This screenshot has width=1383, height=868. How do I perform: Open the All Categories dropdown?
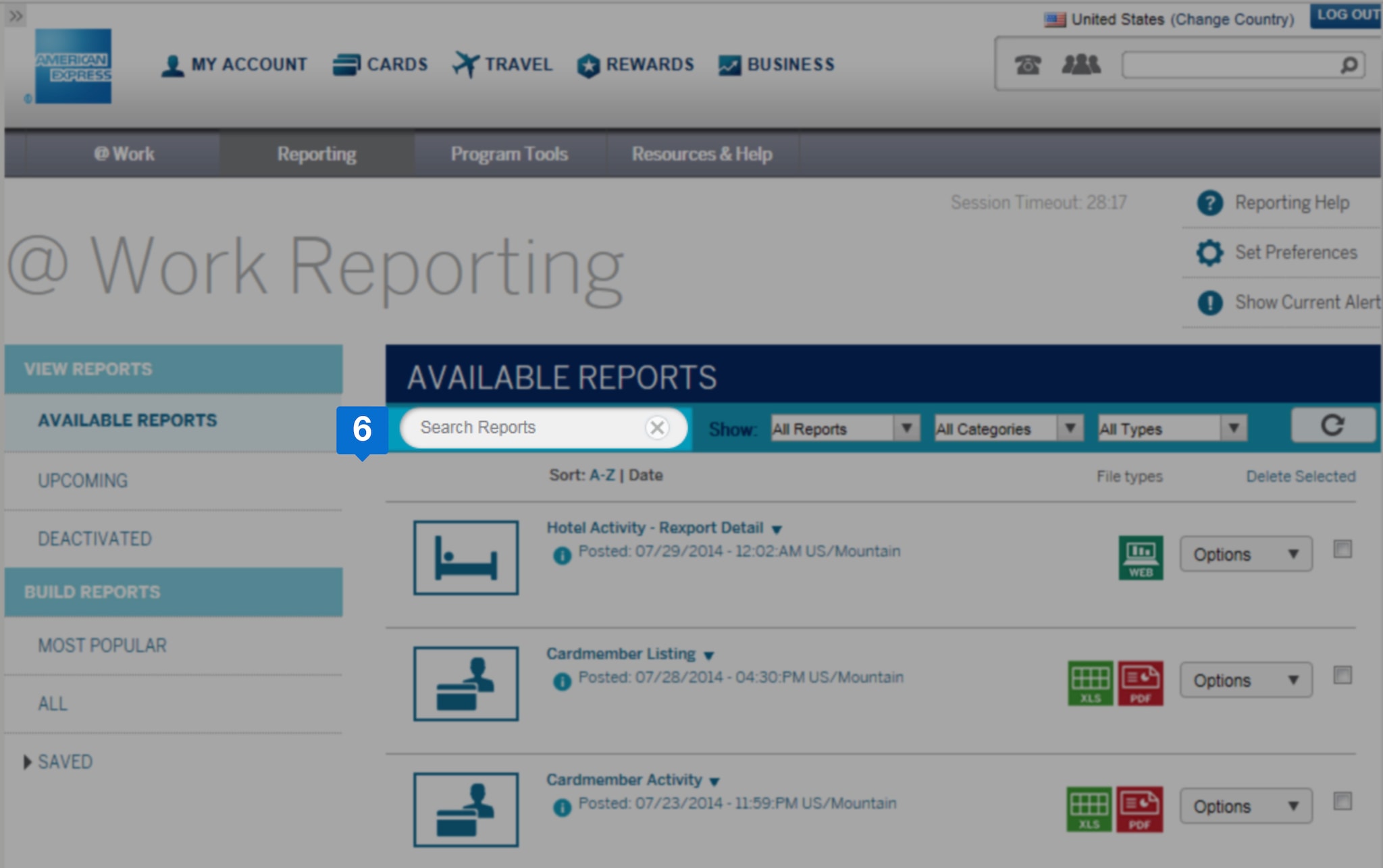(1007, 428)
